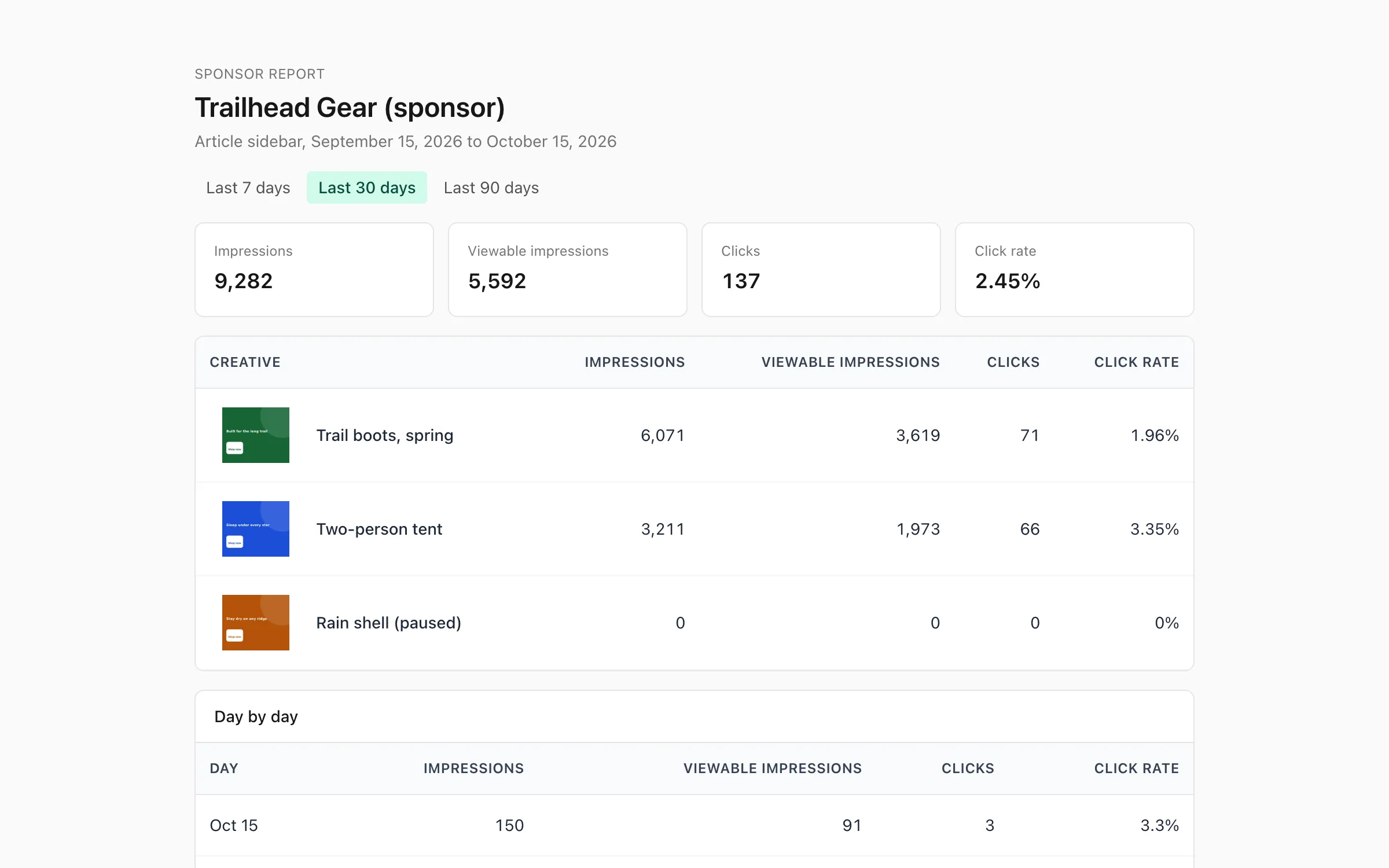Click the DAY column header

224,768
